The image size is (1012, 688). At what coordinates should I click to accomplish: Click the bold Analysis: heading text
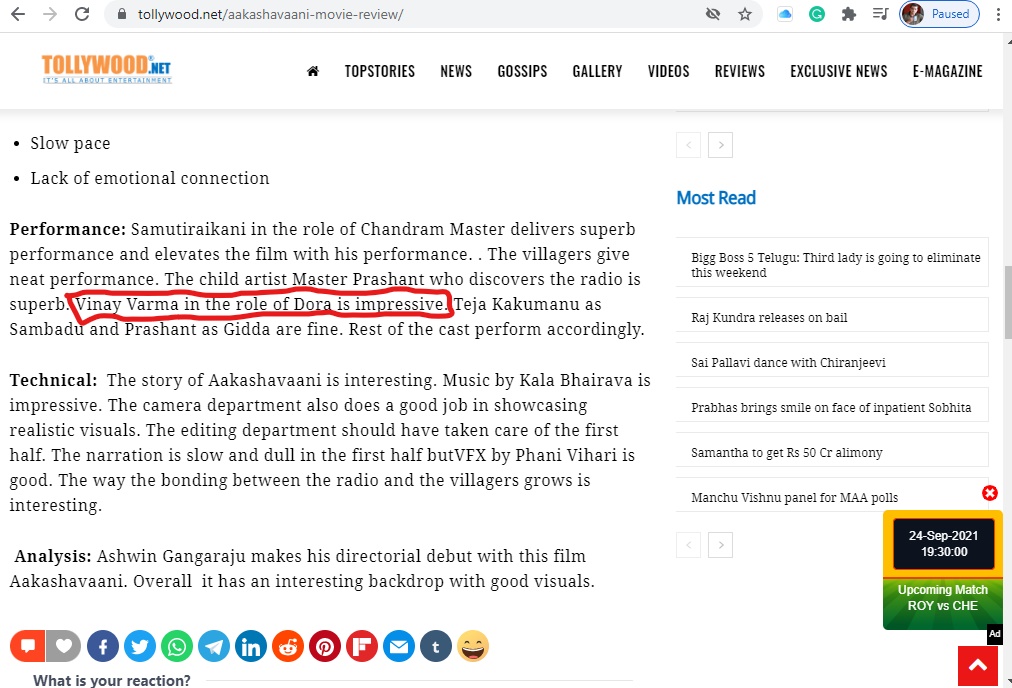tap(53, 556)
